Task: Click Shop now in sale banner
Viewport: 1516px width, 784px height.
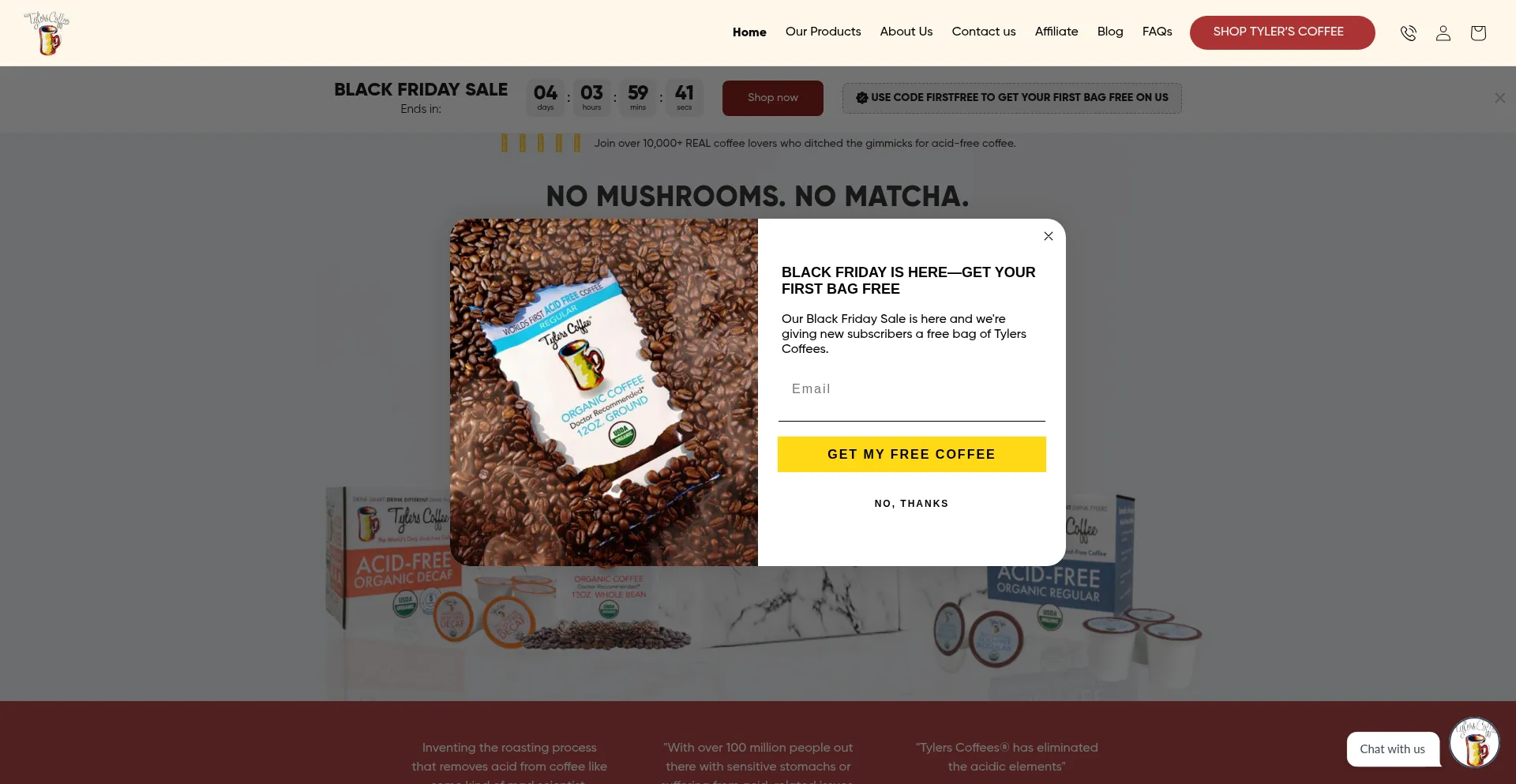Action: click(773, 98)
